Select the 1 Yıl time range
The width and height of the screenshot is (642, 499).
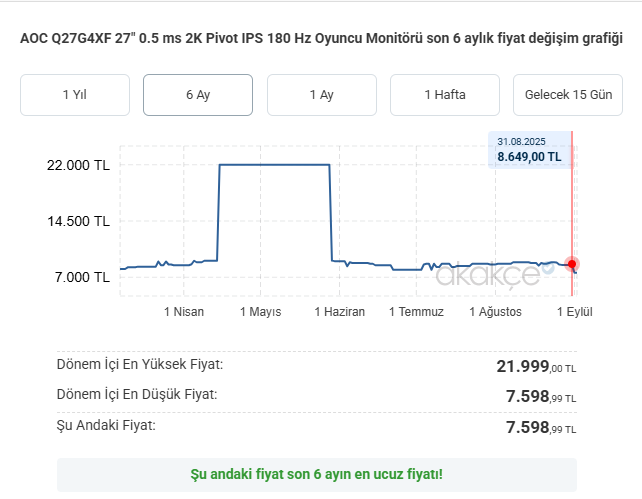point(75,95)
